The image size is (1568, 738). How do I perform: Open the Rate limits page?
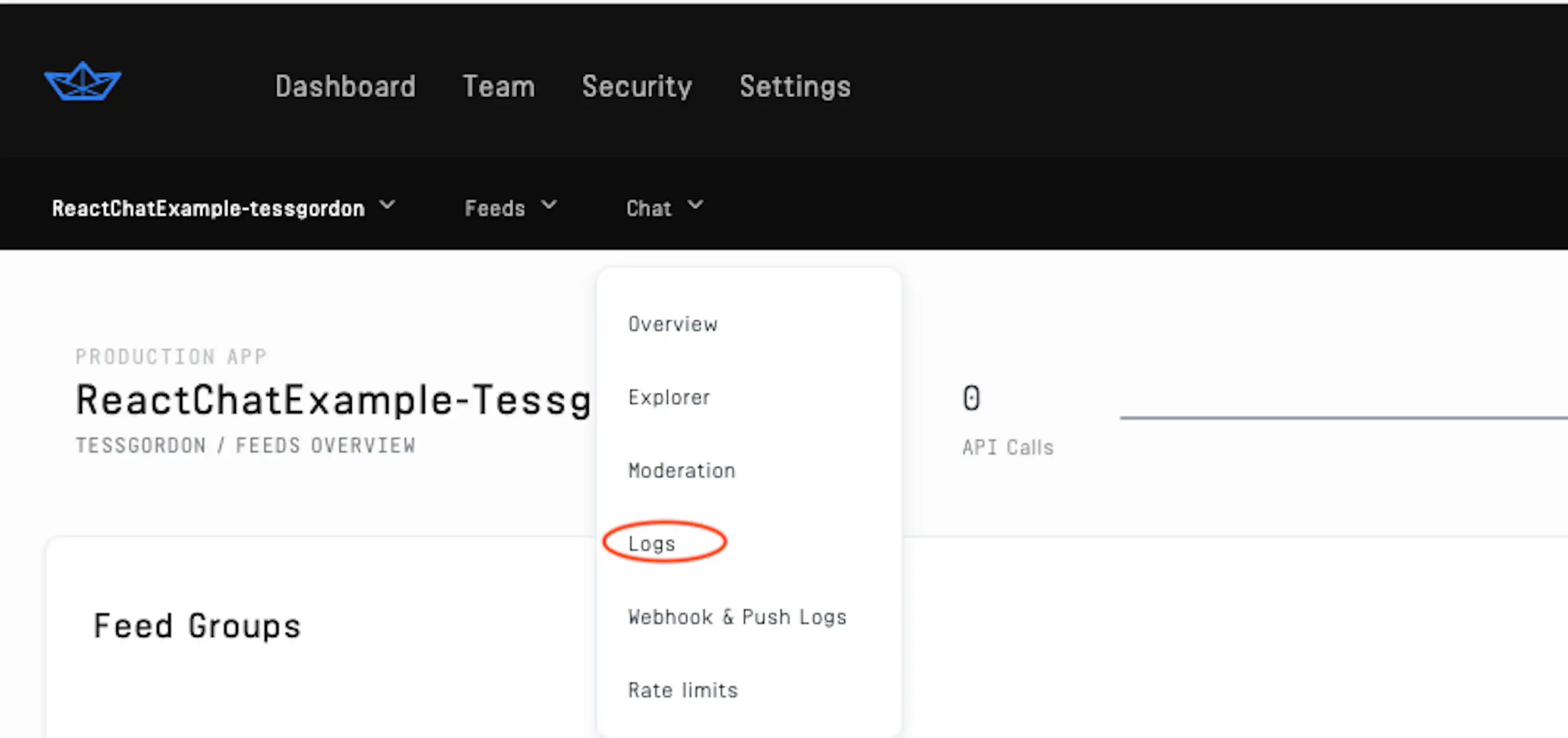[682, 689]
